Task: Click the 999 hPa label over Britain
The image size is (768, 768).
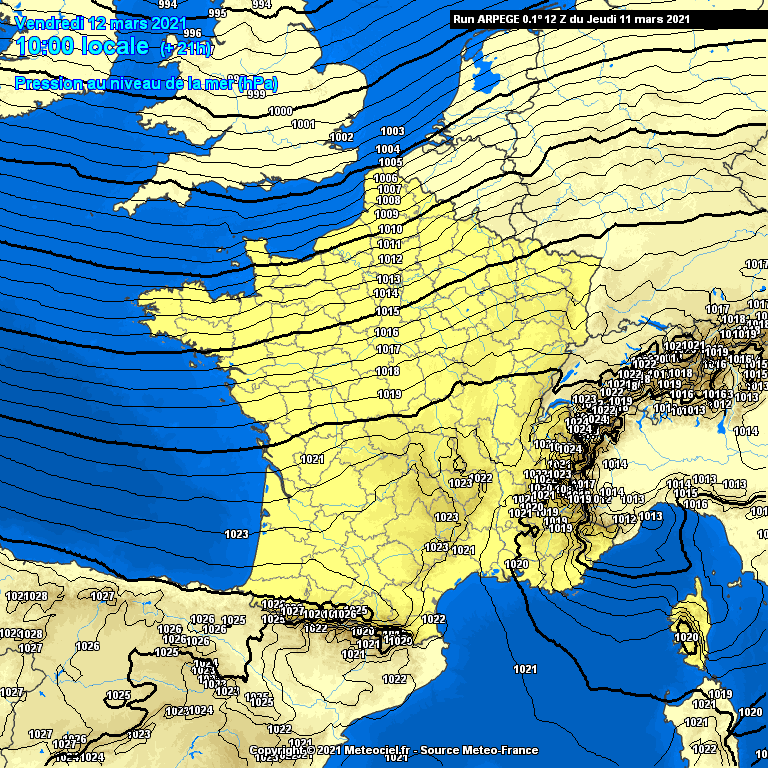Action: [x=256, y=95]
